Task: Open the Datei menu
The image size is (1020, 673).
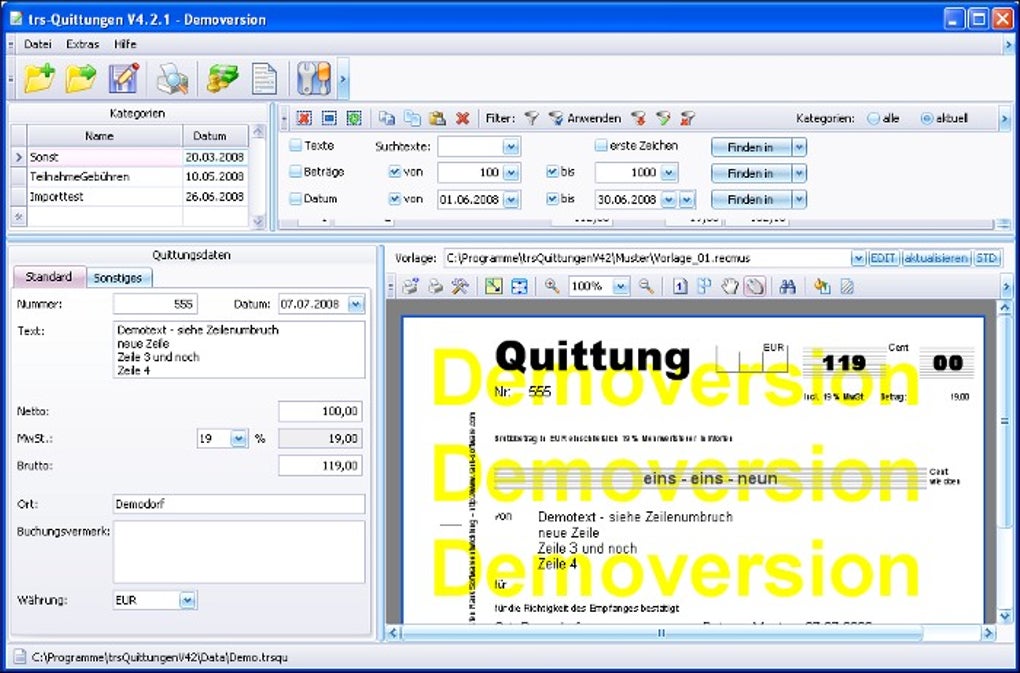Action: click(38, 44)
